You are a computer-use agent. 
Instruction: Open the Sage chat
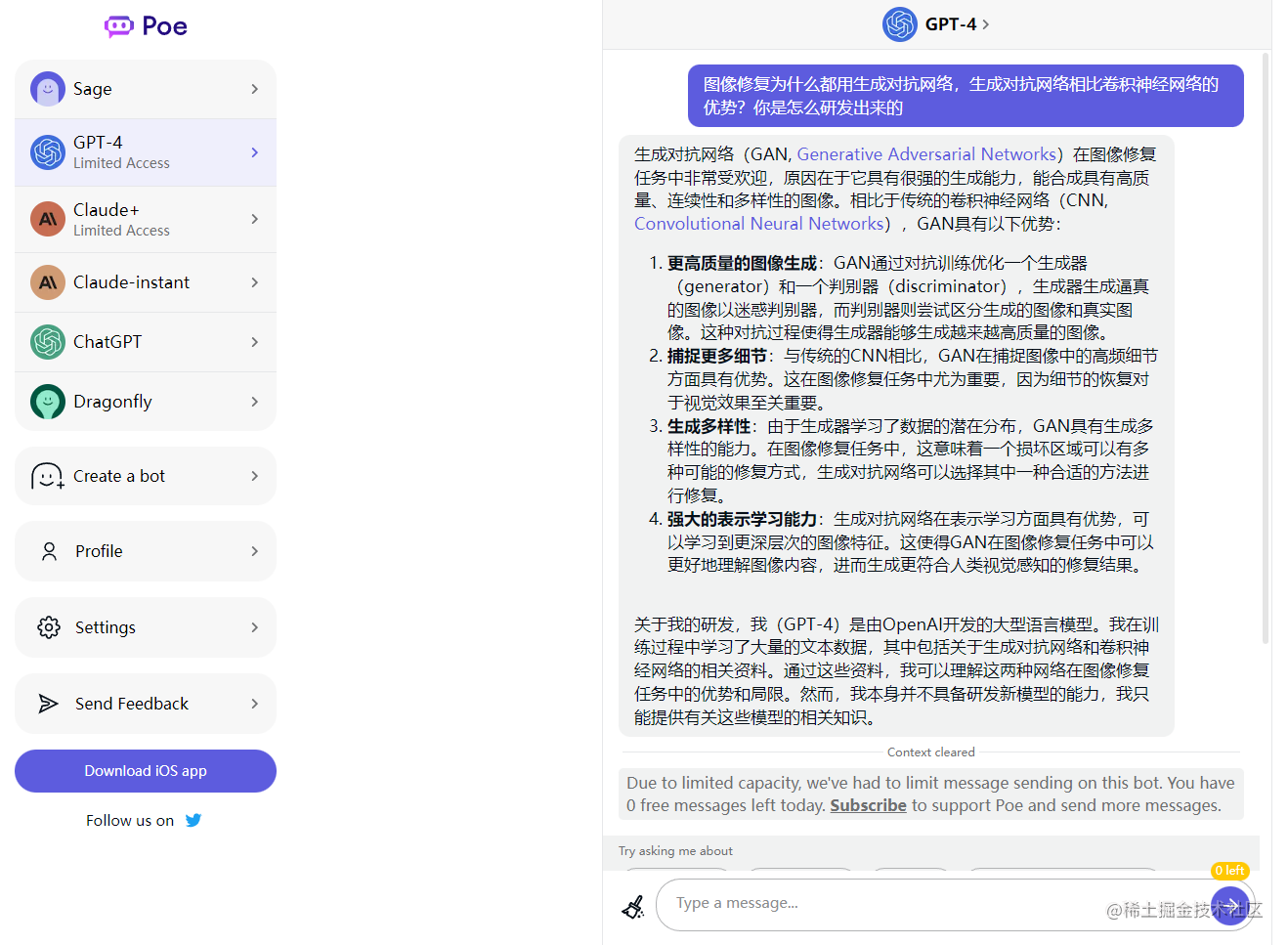coord(146,89)
